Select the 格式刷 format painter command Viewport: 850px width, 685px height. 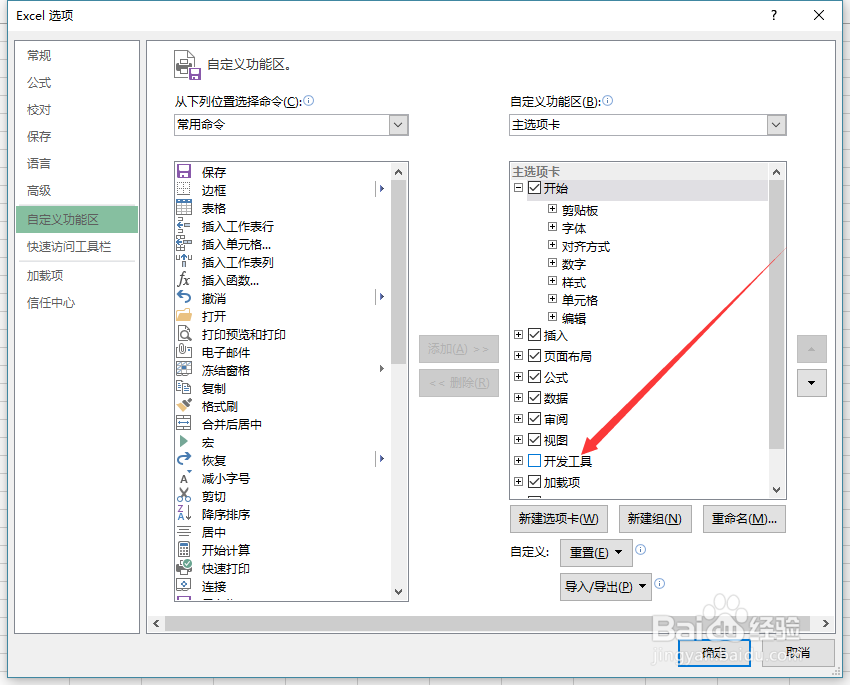click(x=185, y=406)
